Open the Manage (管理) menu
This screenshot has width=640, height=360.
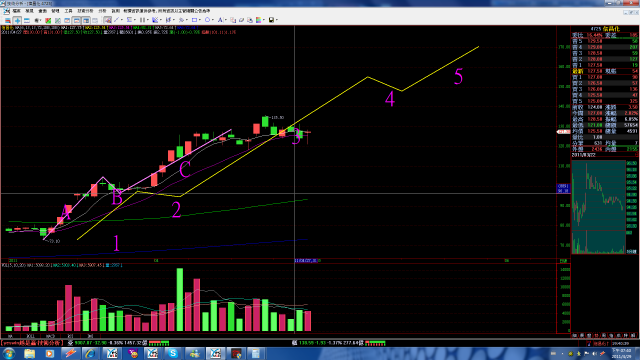55,11
